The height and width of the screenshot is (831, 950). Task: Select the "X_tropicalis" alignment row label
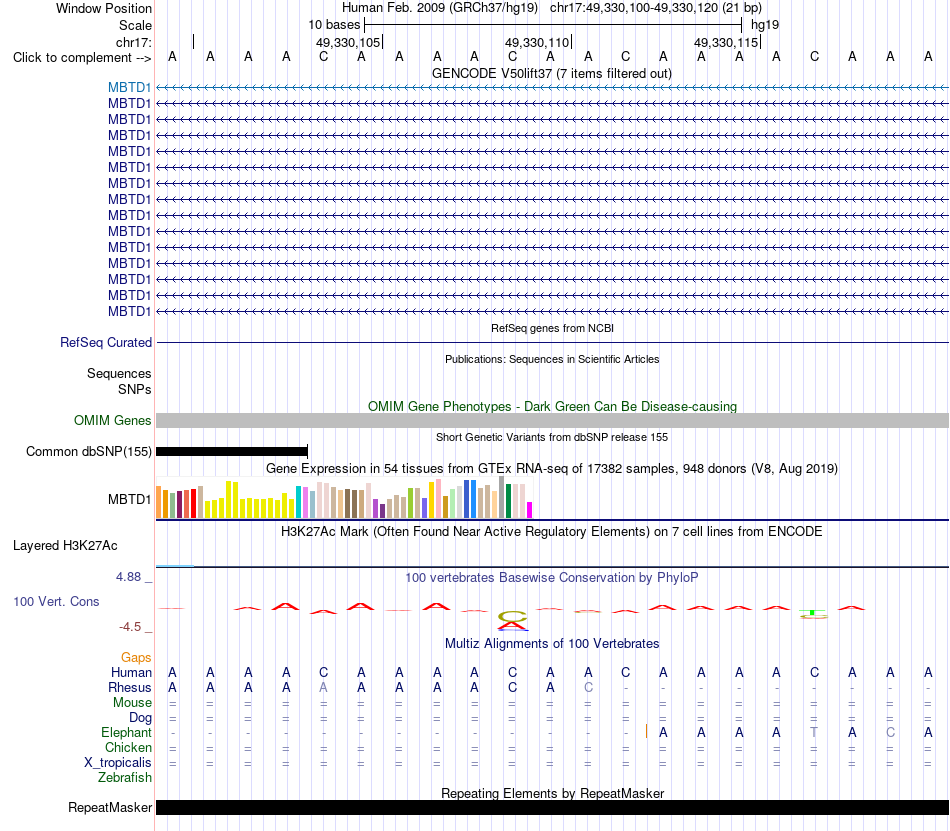118,763
